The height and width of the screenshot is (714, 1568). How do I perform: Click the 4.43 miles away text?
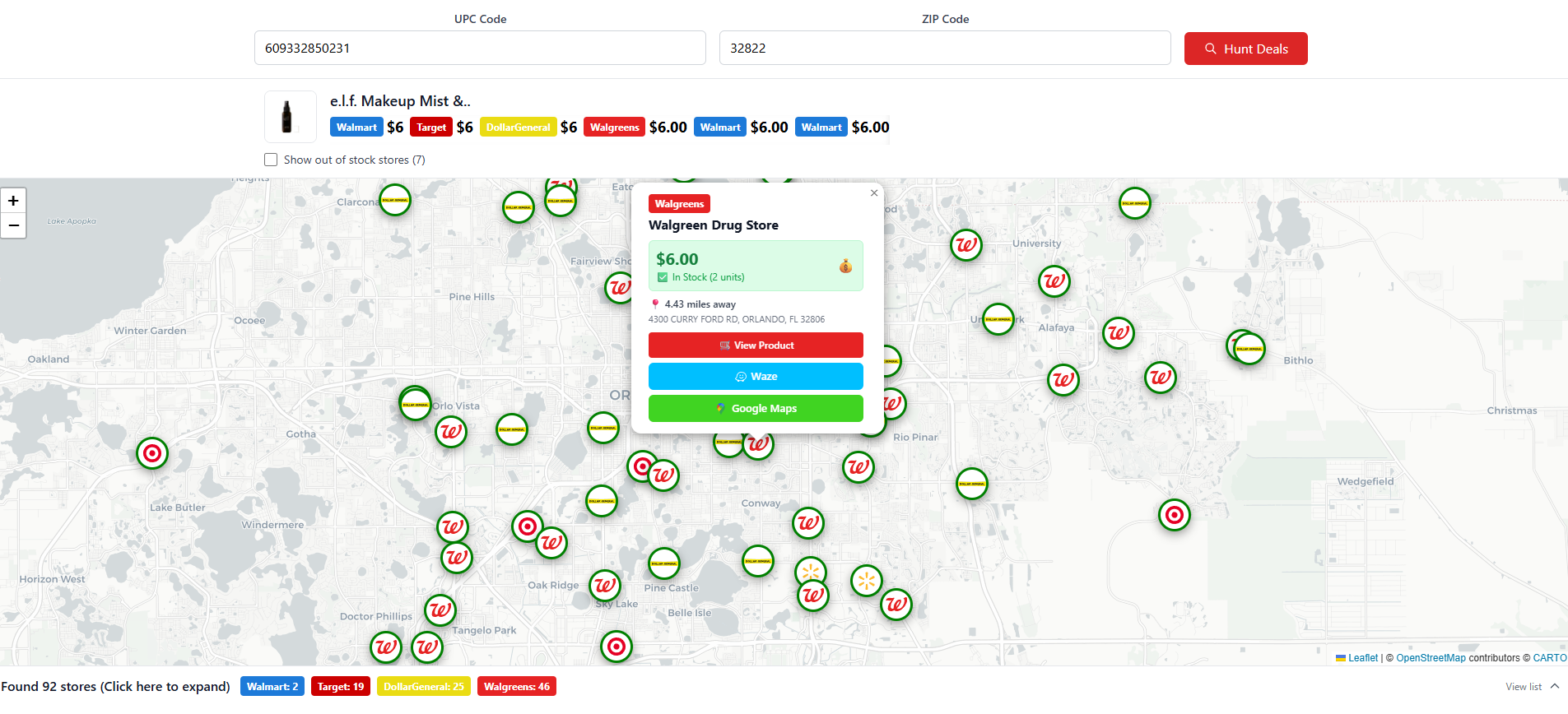[700, 304]
